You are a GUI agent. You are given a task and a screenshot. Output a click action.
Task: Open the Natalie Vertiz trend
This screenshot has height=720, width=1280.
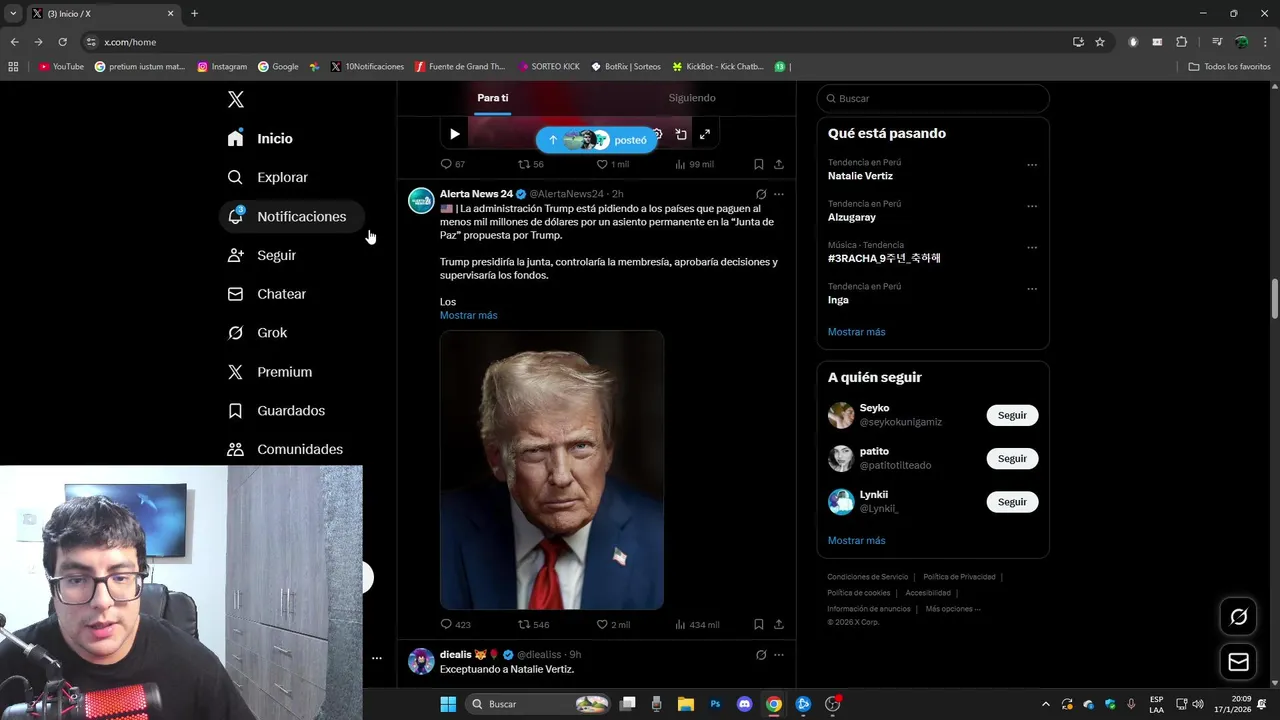pyautogui.click(x=860, y=176)
